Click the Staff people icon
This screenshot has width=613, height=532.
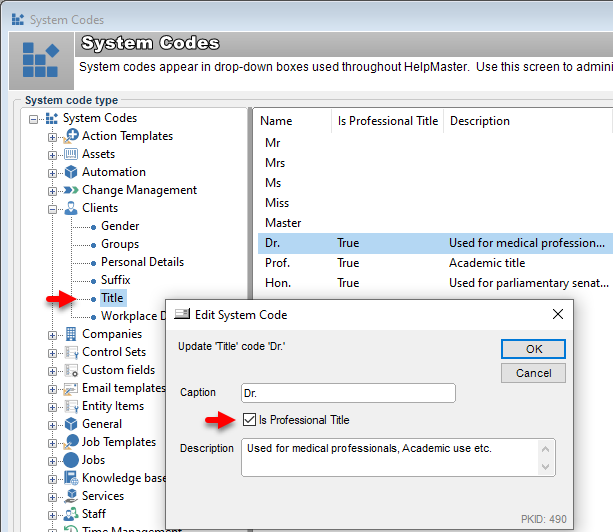(71, 514)
